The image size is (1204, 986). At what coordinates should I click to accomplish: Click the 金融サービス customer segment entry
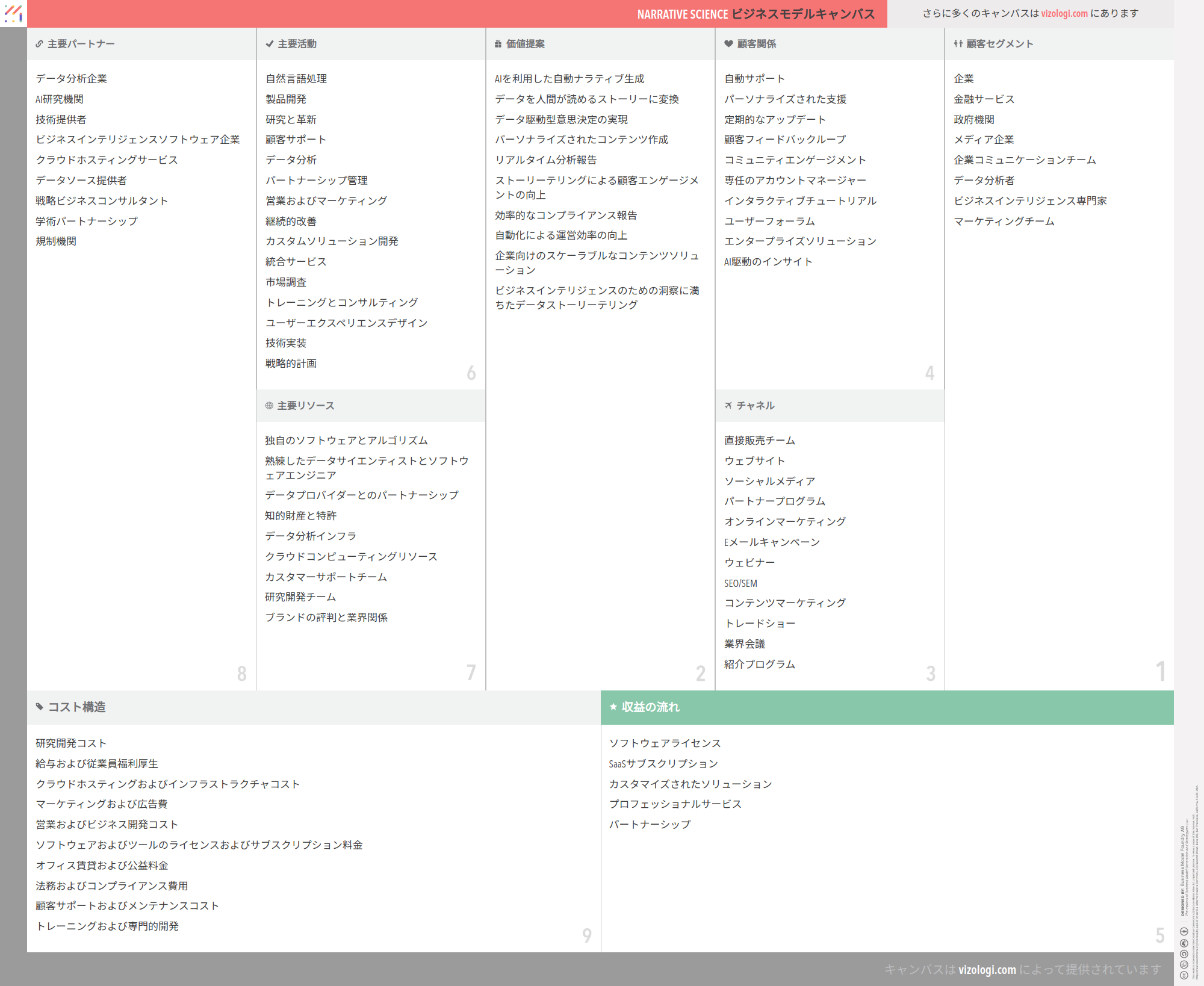click(984, 99)
